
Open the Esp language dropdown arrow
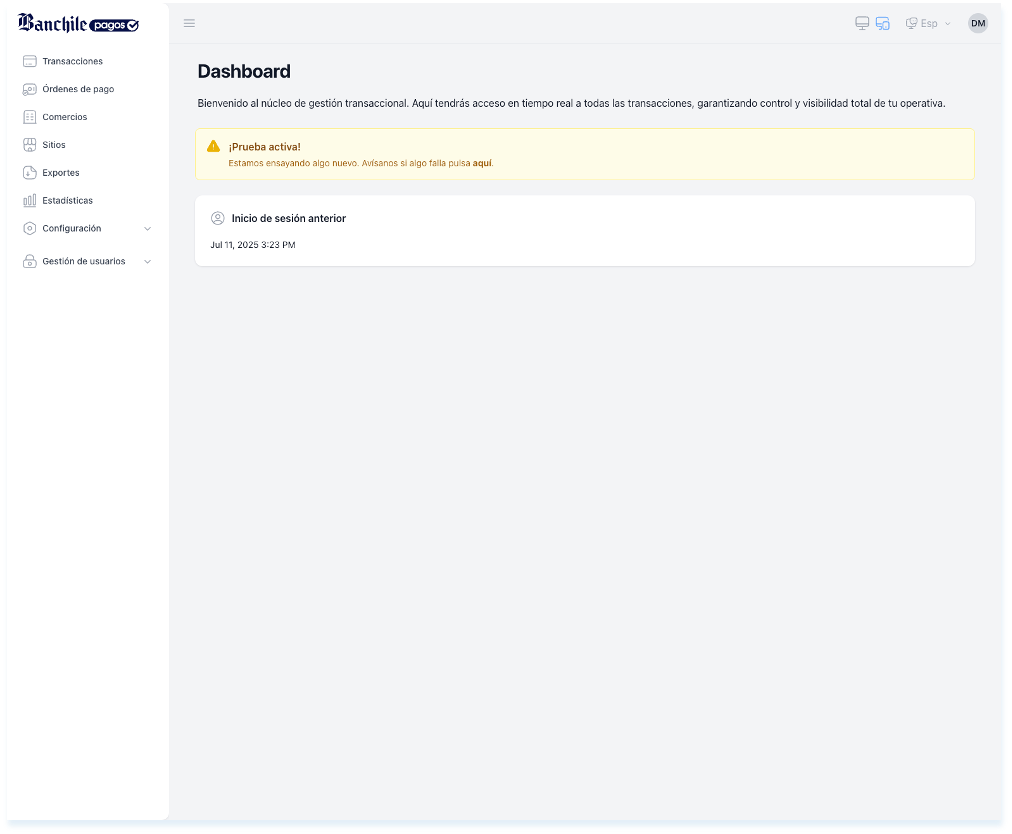click(x=947, y=24)
